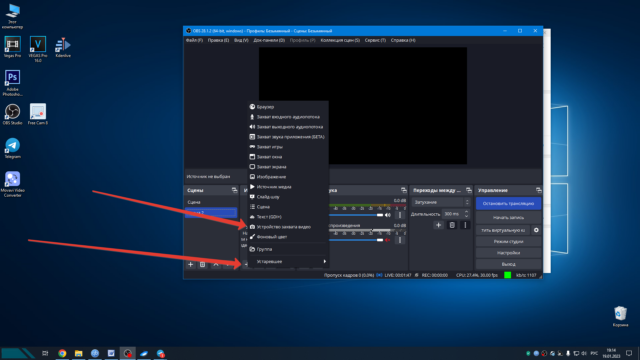This screenshot has width=640, height=360.
Task: Open the Коллекция сцен menu
Action: coord(340,40)
